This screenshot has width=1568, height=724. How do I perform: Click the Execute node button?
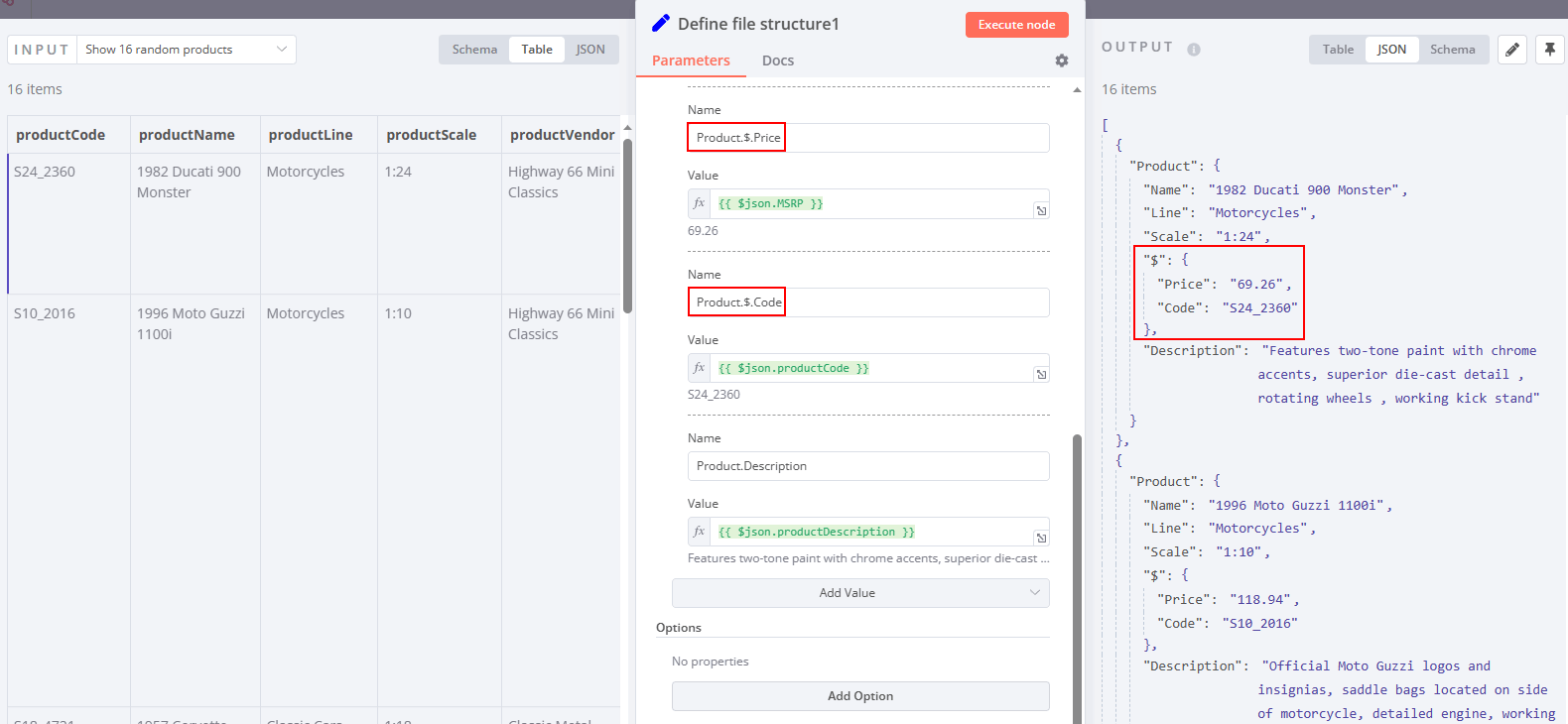1016,25
